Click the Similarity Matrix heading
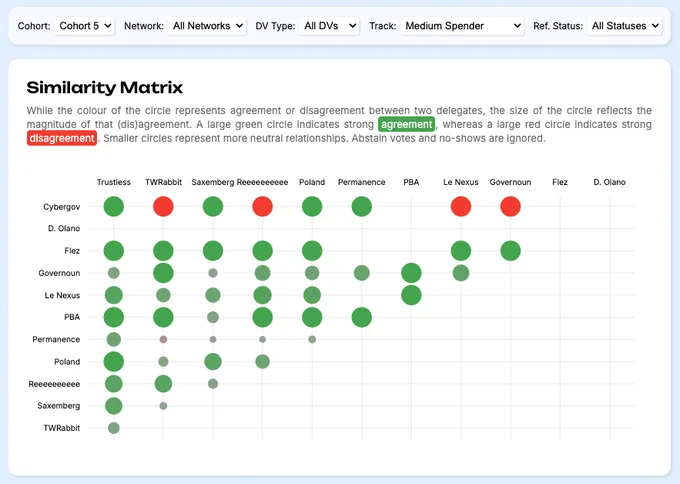Screen dimensions: 680x484 click(104, 88)
